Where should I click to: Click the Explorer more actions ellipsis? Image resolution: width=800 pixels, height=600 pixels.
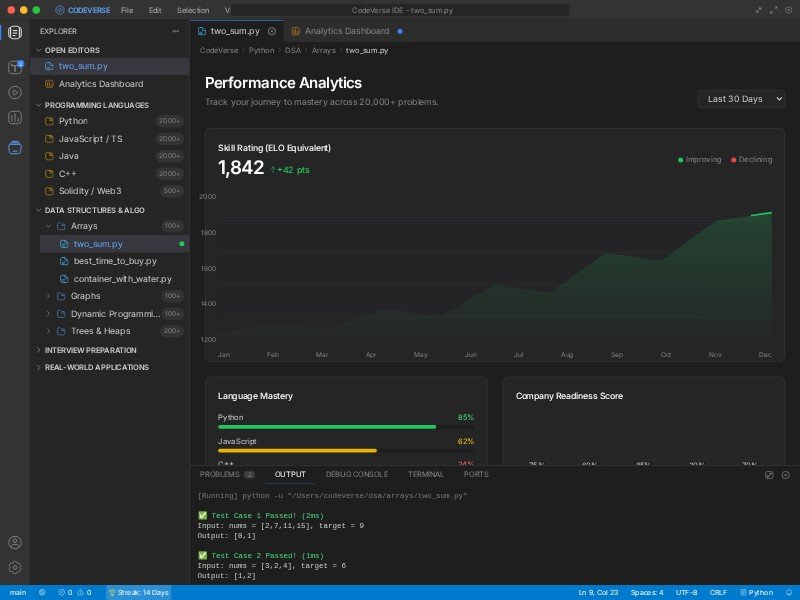click(176, 31)
